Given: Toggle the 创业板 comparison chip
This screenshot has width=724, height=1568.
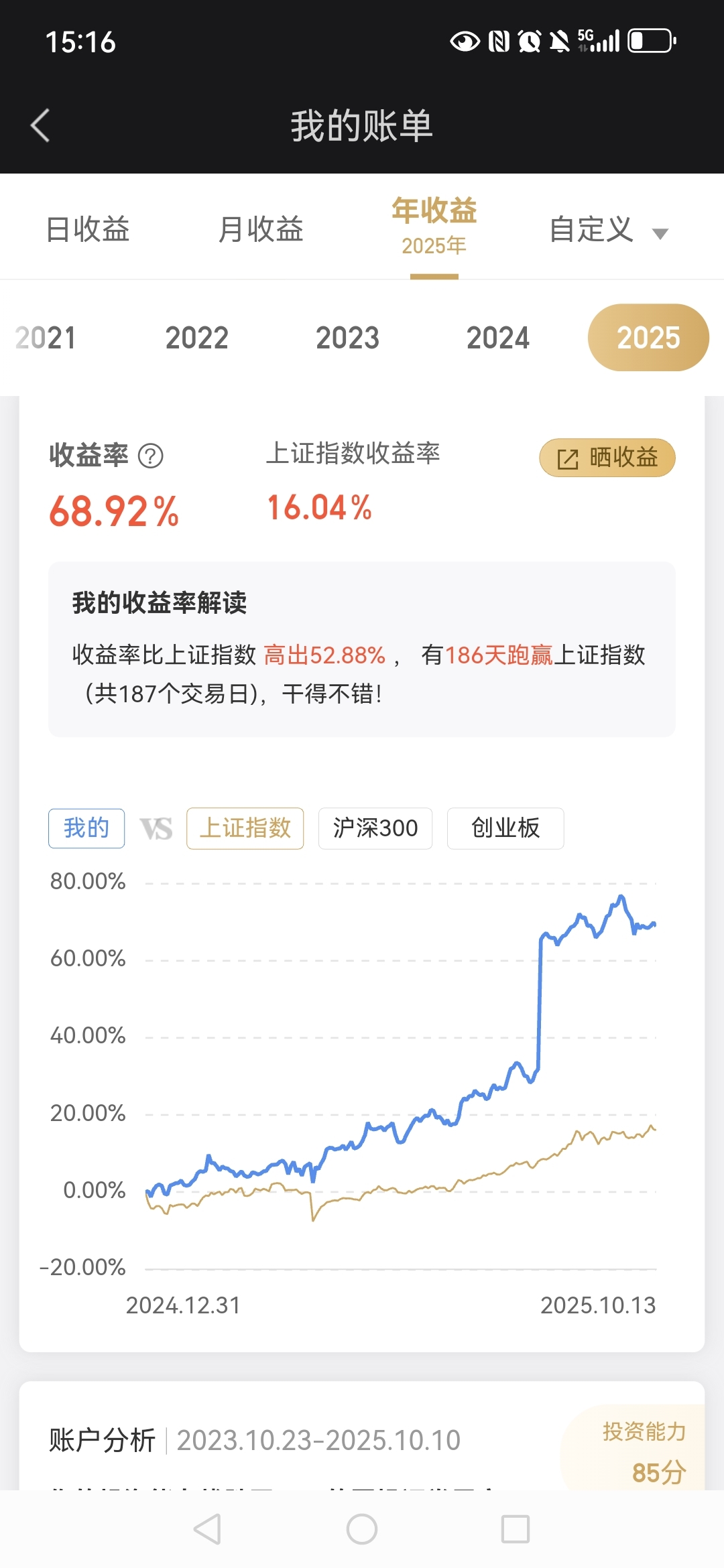Looking at the screenshot, I should 505,828.
